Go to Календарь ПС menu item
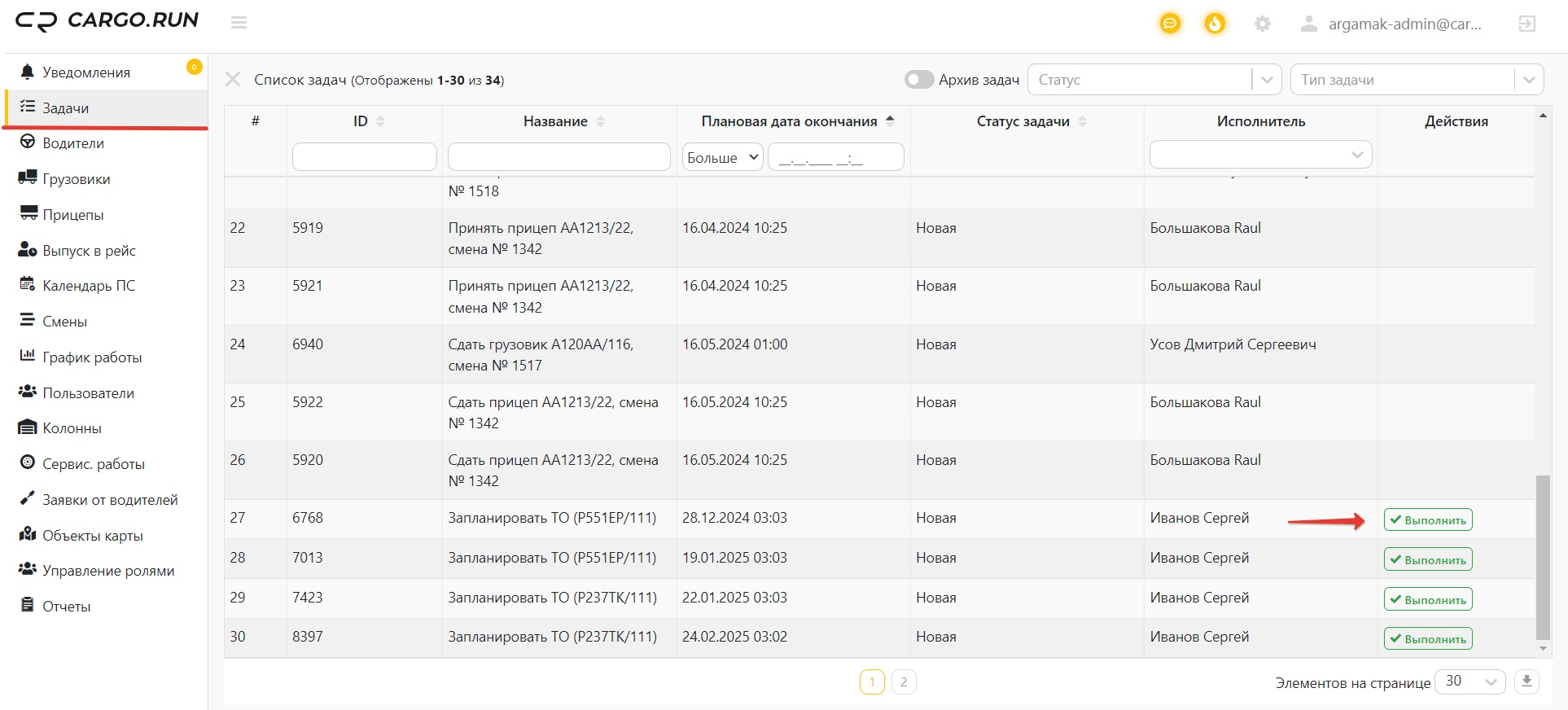The image size is (1568, 710). pos(89,286)
